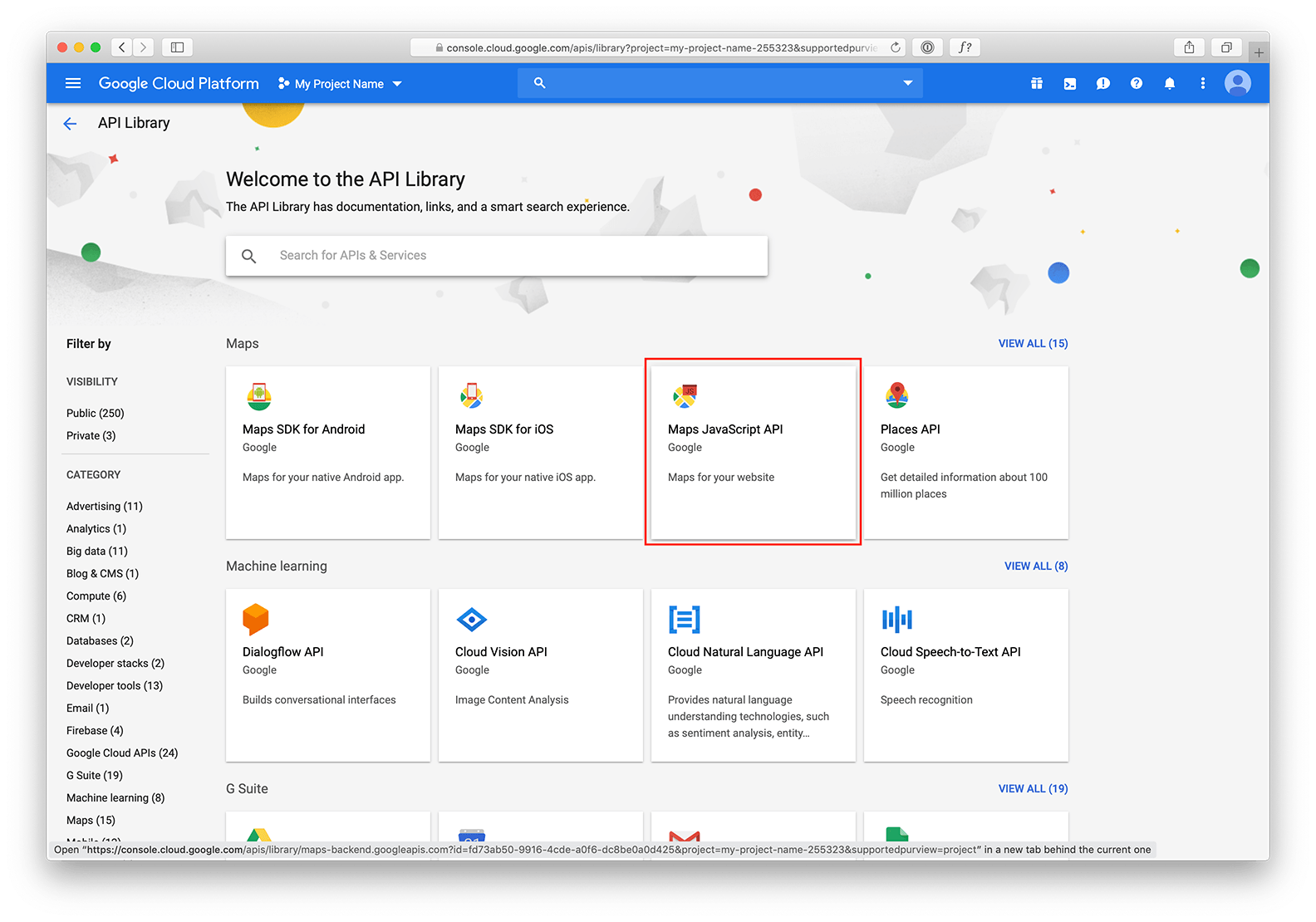
Task: Click the Cloud Vision API icon
Action: [472, 619]
